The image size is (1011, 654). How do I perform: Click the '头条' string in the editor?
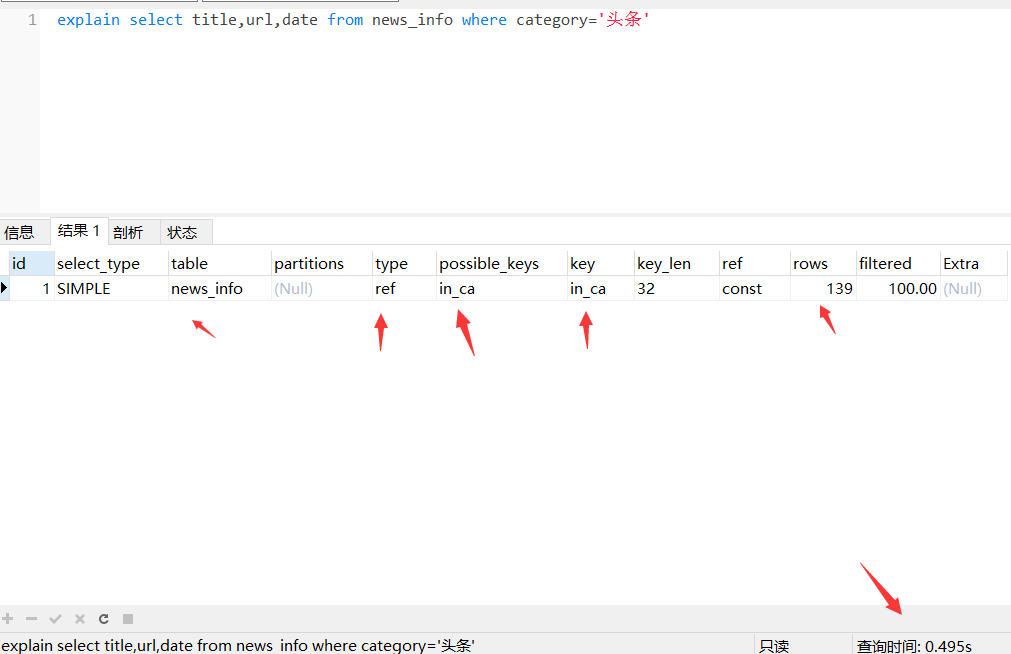click(x=624, y=19)
